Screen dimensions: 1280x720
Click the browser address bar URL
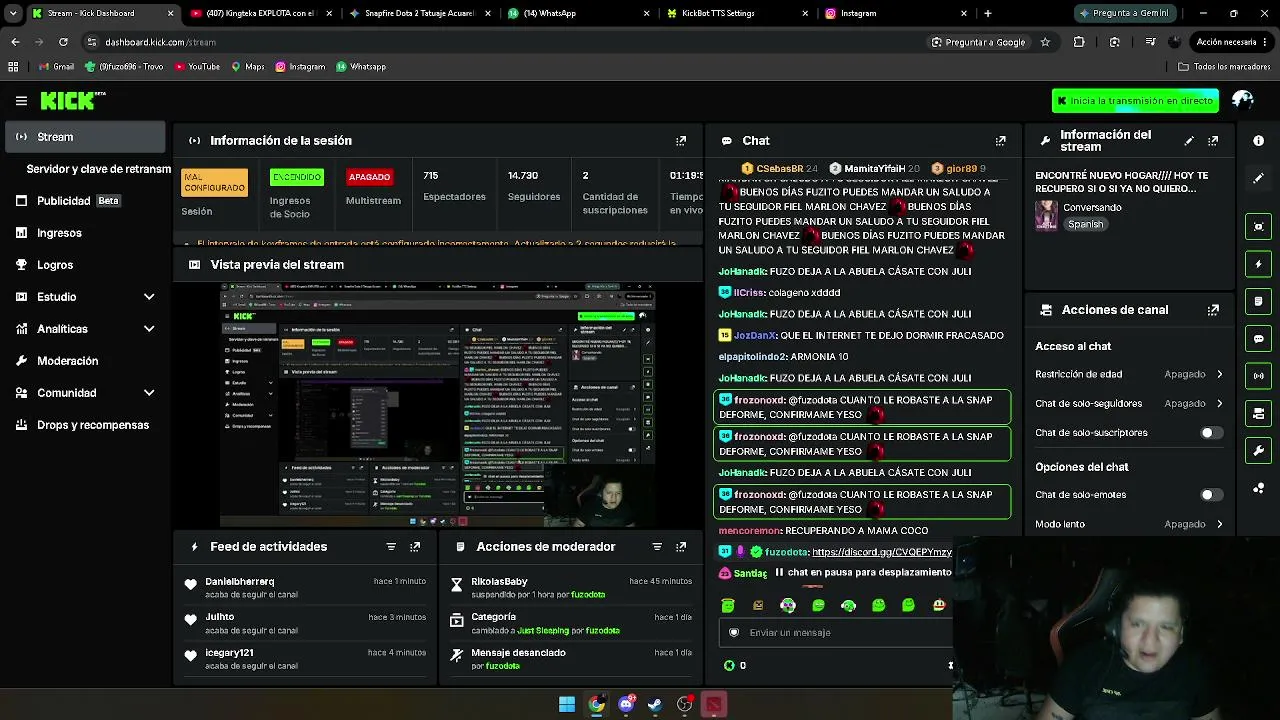tap(160, 42)
